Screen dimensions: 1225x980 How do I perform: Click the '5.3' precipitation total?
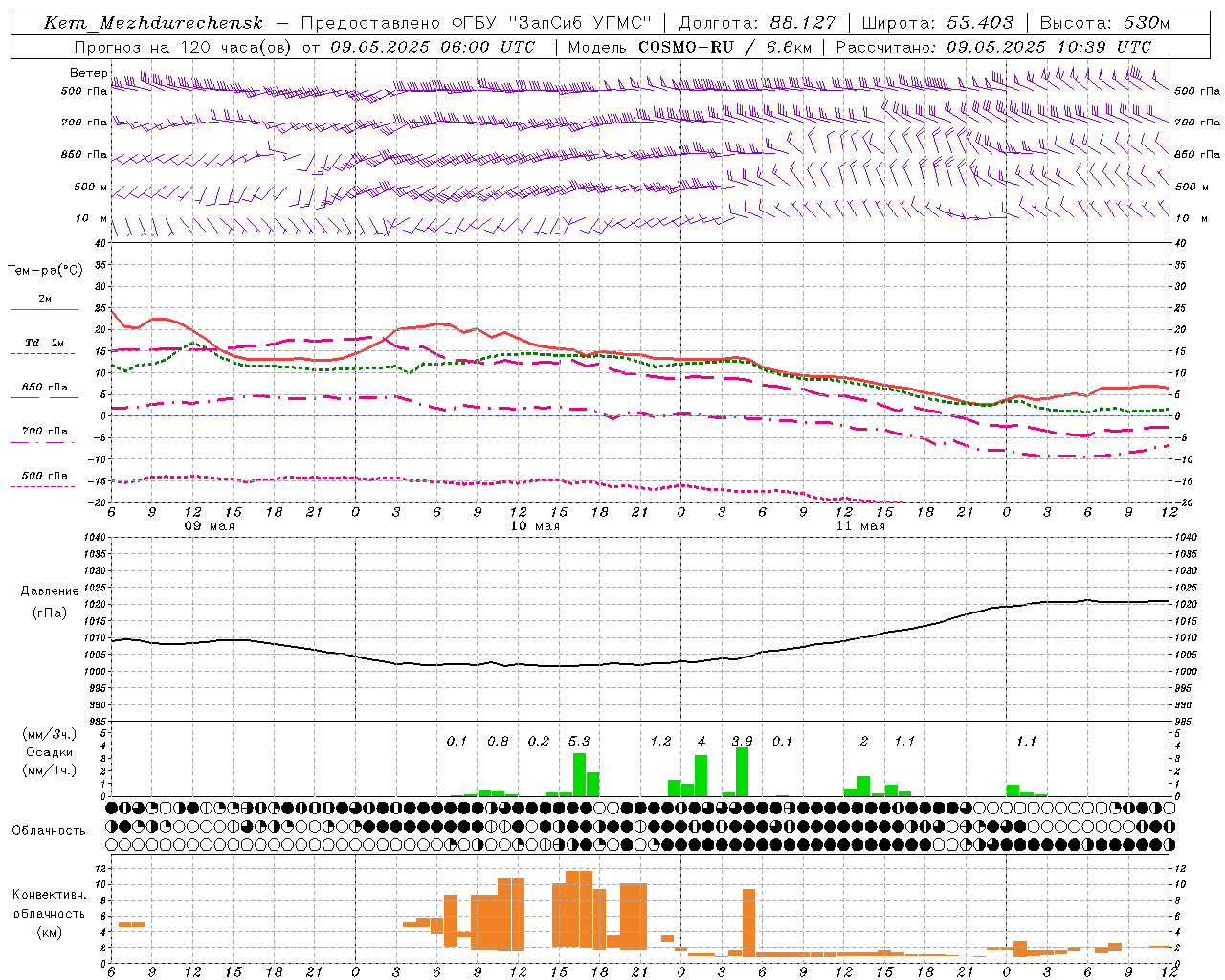tap(579, 741)
